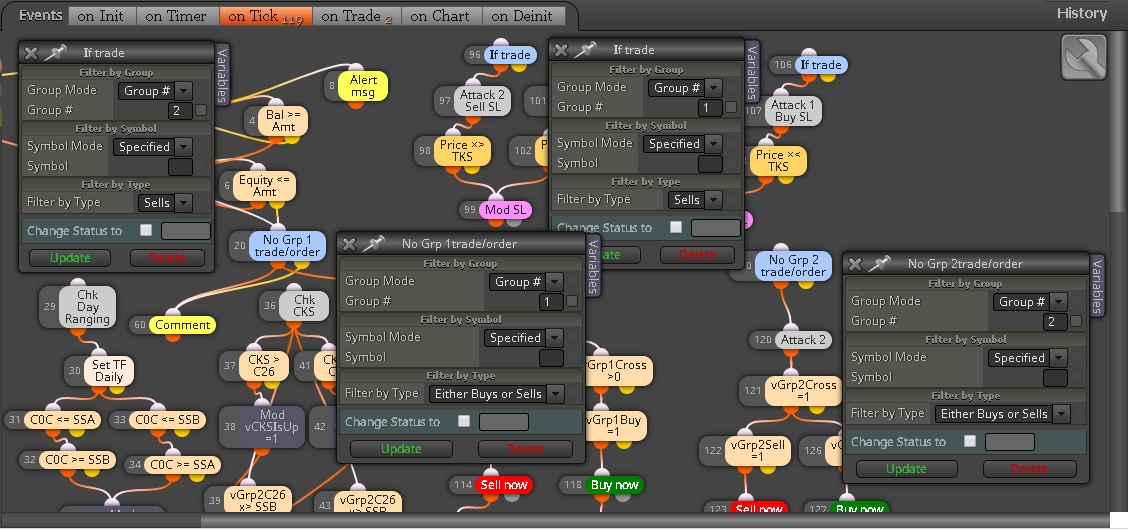Image resolution: width=1128 pixels, height=529 pixels.
Task: Select the 'Attack 2' block 120
Action: pyautogui.click(x=804, y=340)
